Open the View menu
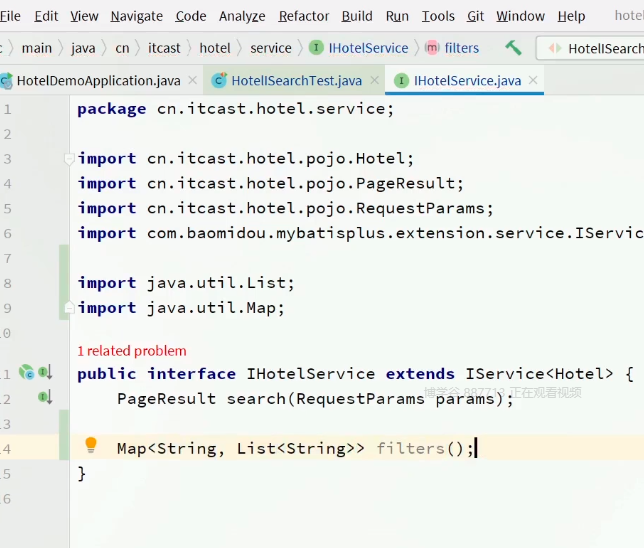The width and height of the screenshot is (644, 548). [84, 16]
